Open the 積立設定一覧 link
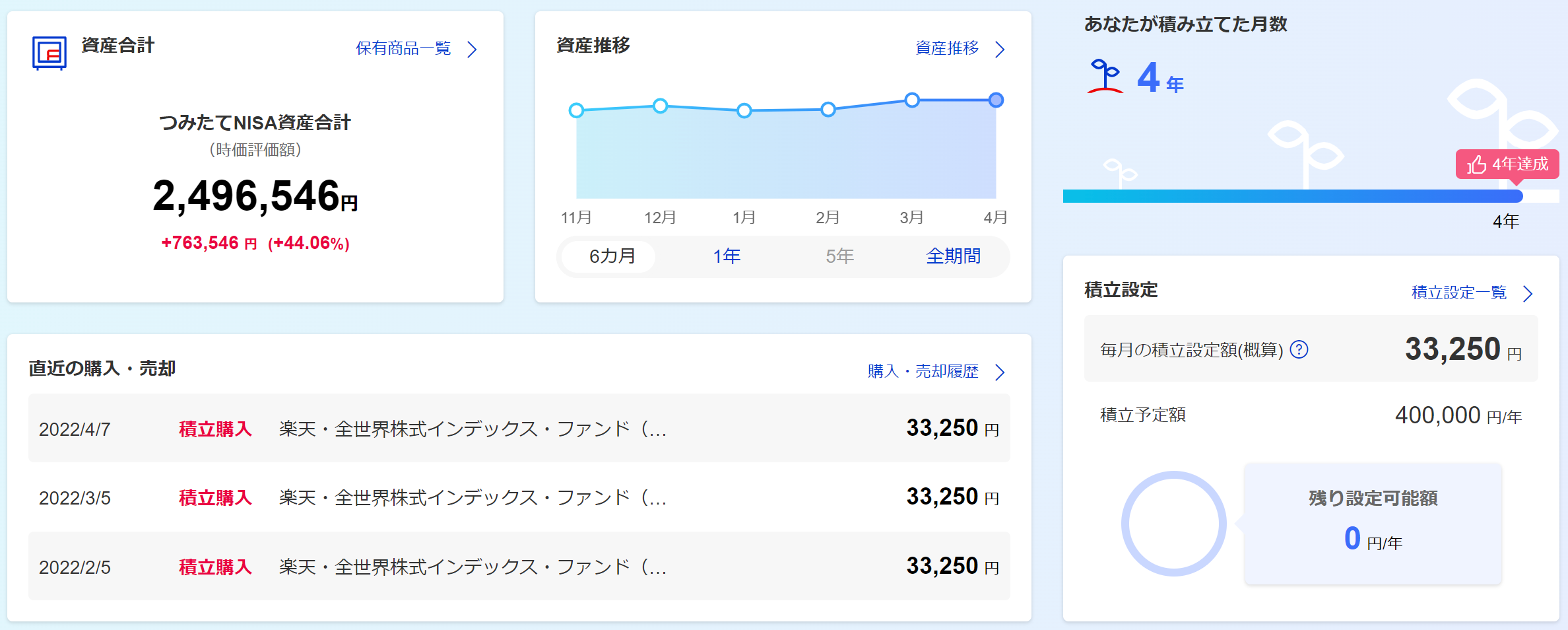The width and height of the screenshot is (1568, 630). [x=1458, y=293]
